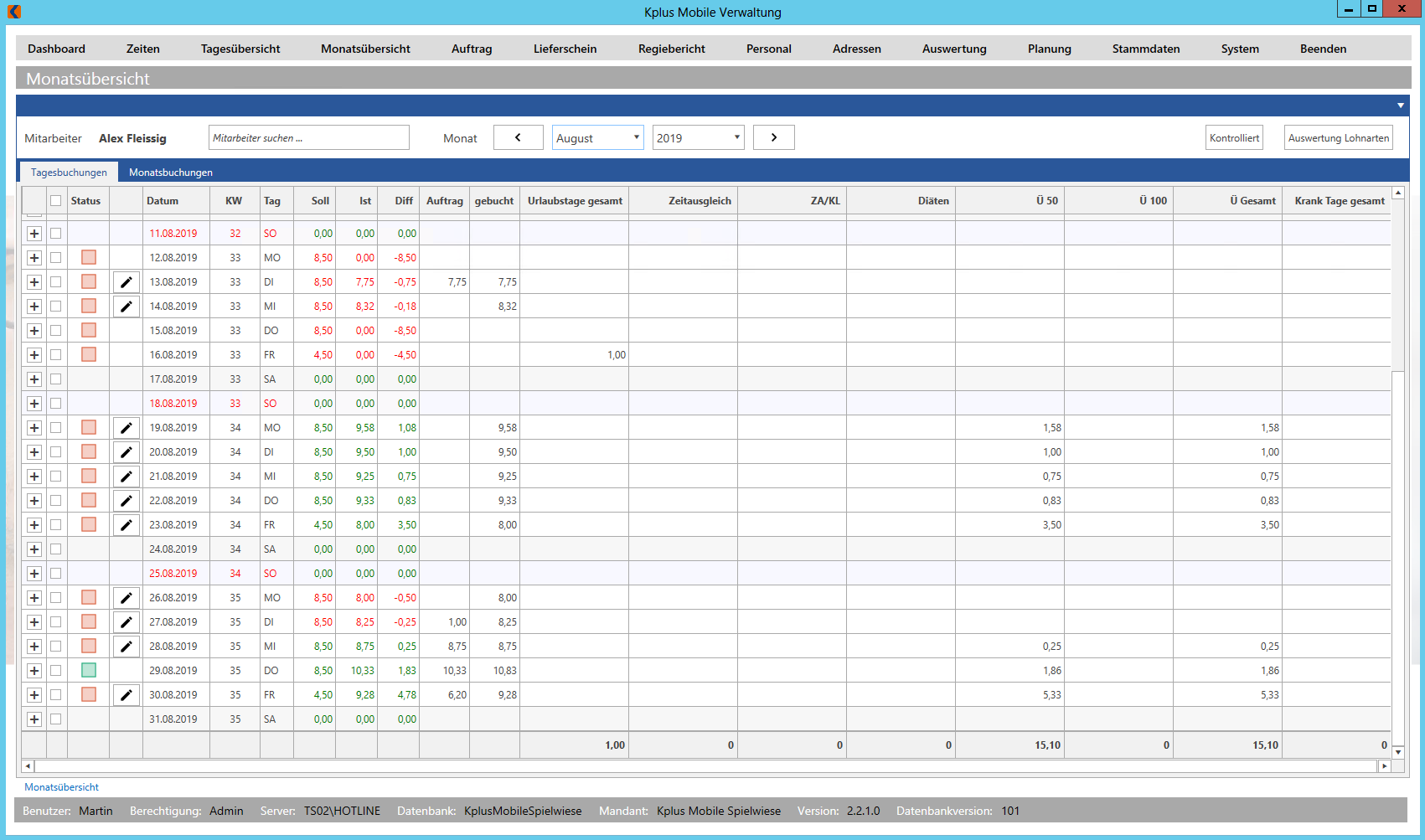This screenshot has width=1425, height=840.
Task: Expand the 30.08.2019 row details
Action: click(x=34, y=695)
